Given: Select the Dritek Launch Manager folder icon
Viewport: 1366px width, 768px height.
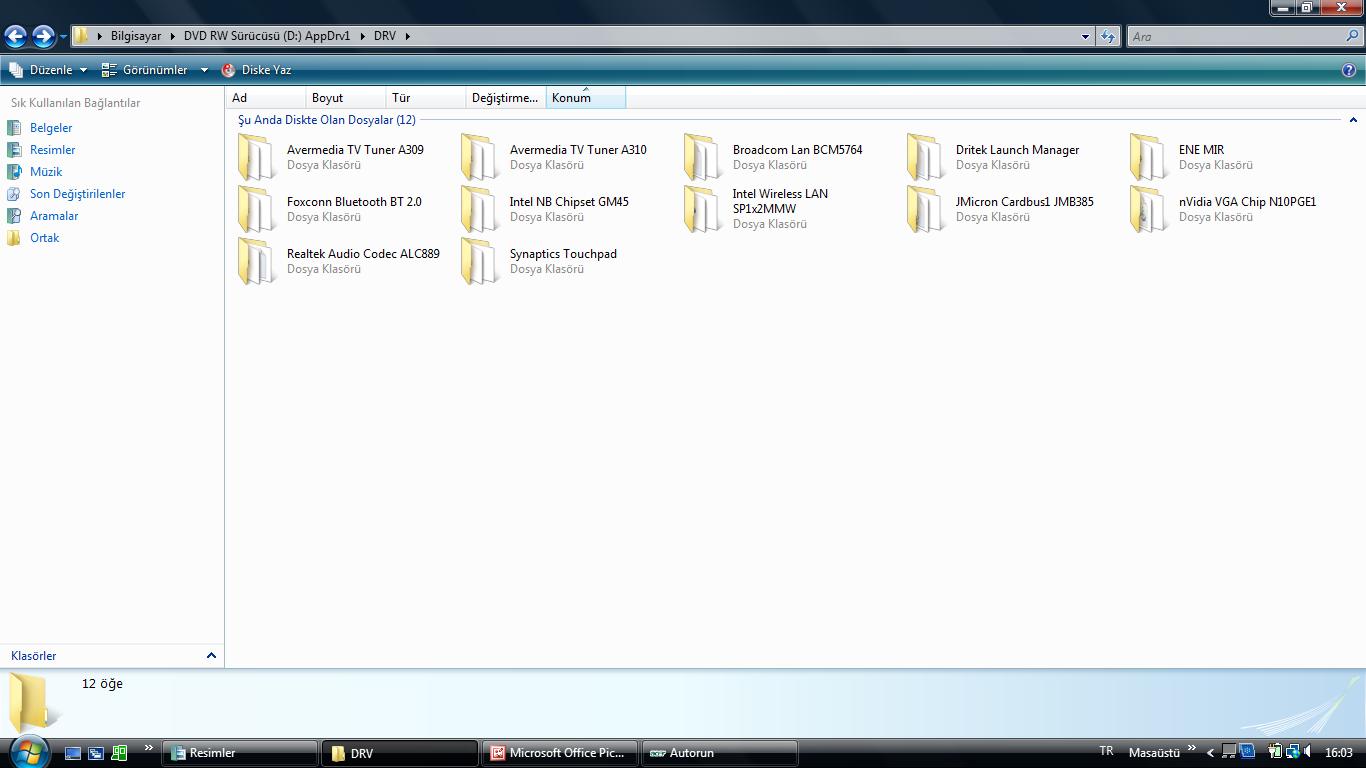Looking at the screenshot, I should [x=927, y=158].
